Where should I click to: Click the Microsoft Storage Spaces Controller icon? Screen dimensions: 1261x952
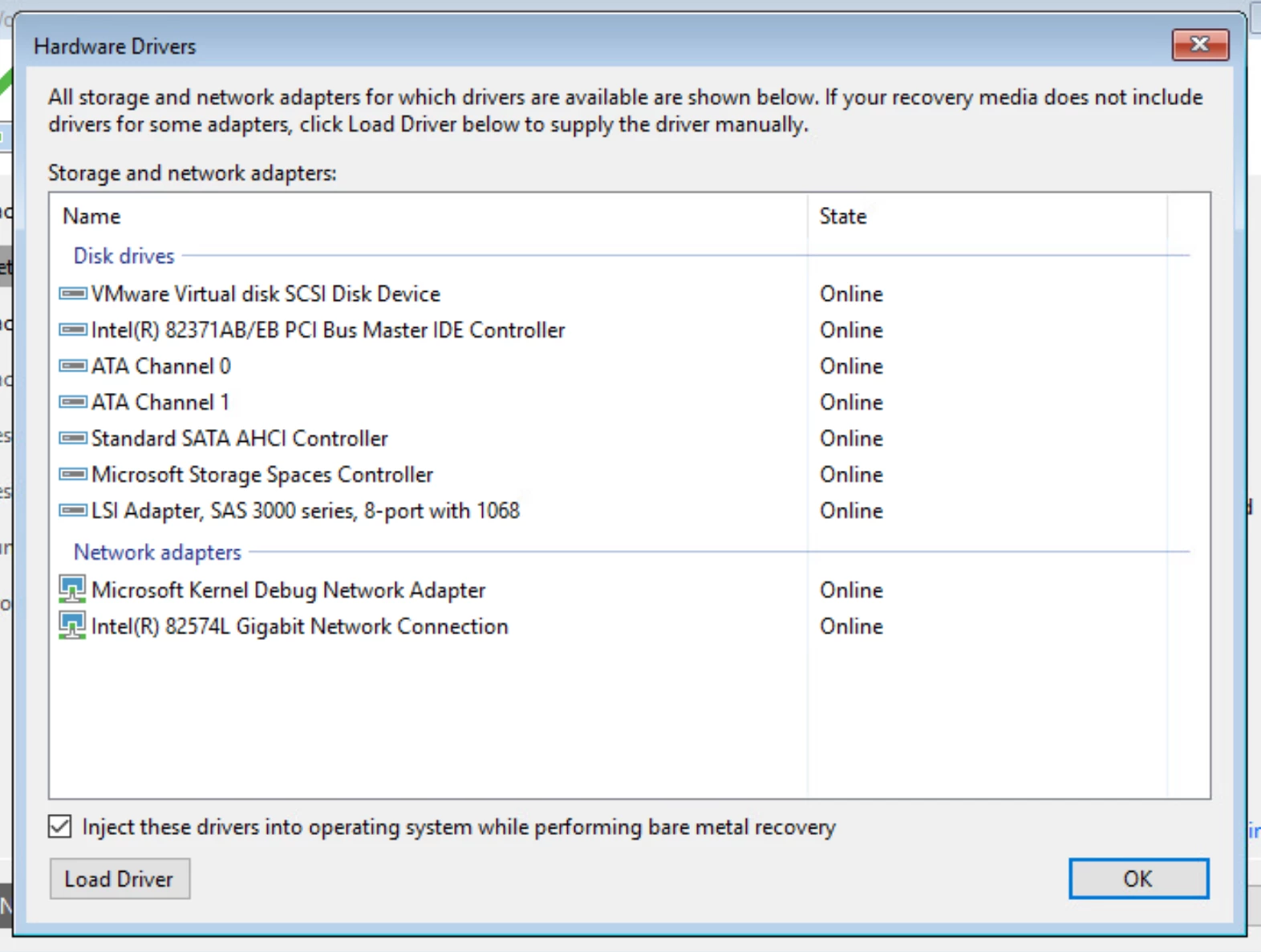coord(73,474)
